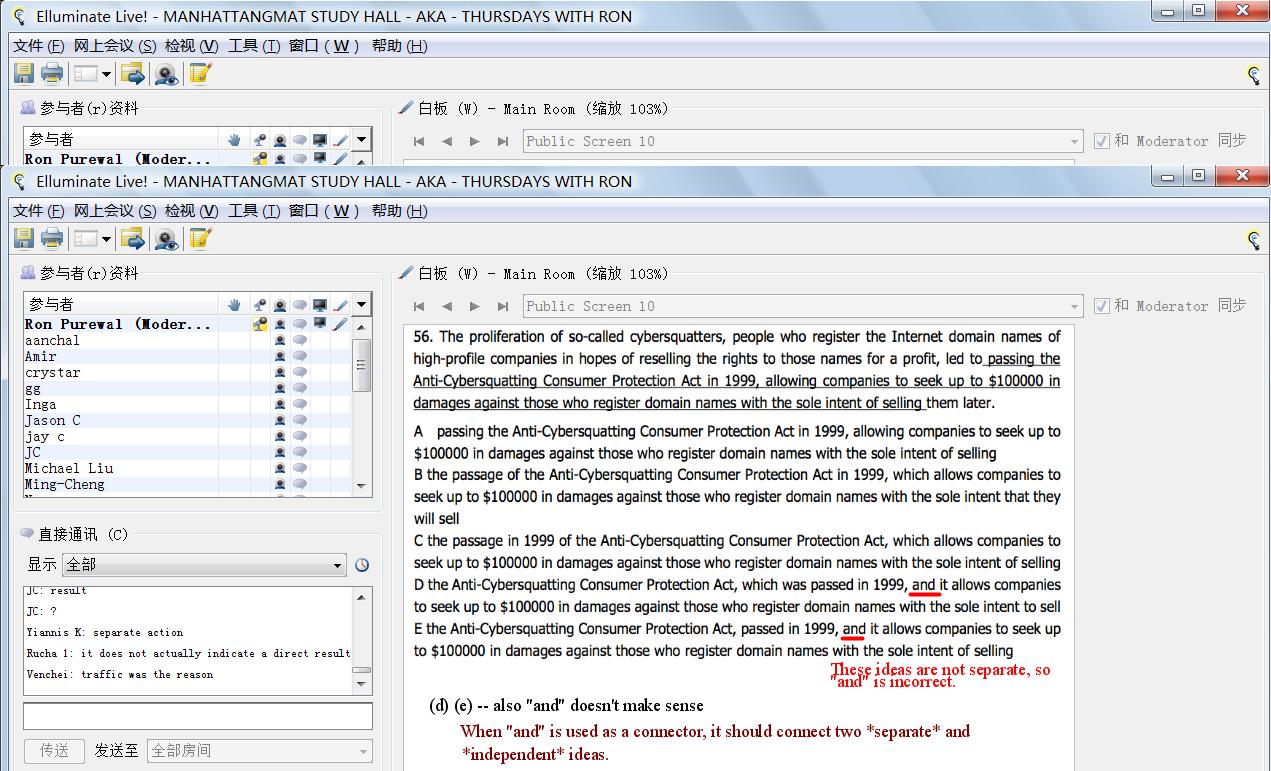This screenshot has width=1271, height=771.
Task: Toggle crystar's webcam permission icon
Action: tap(280, 372)
